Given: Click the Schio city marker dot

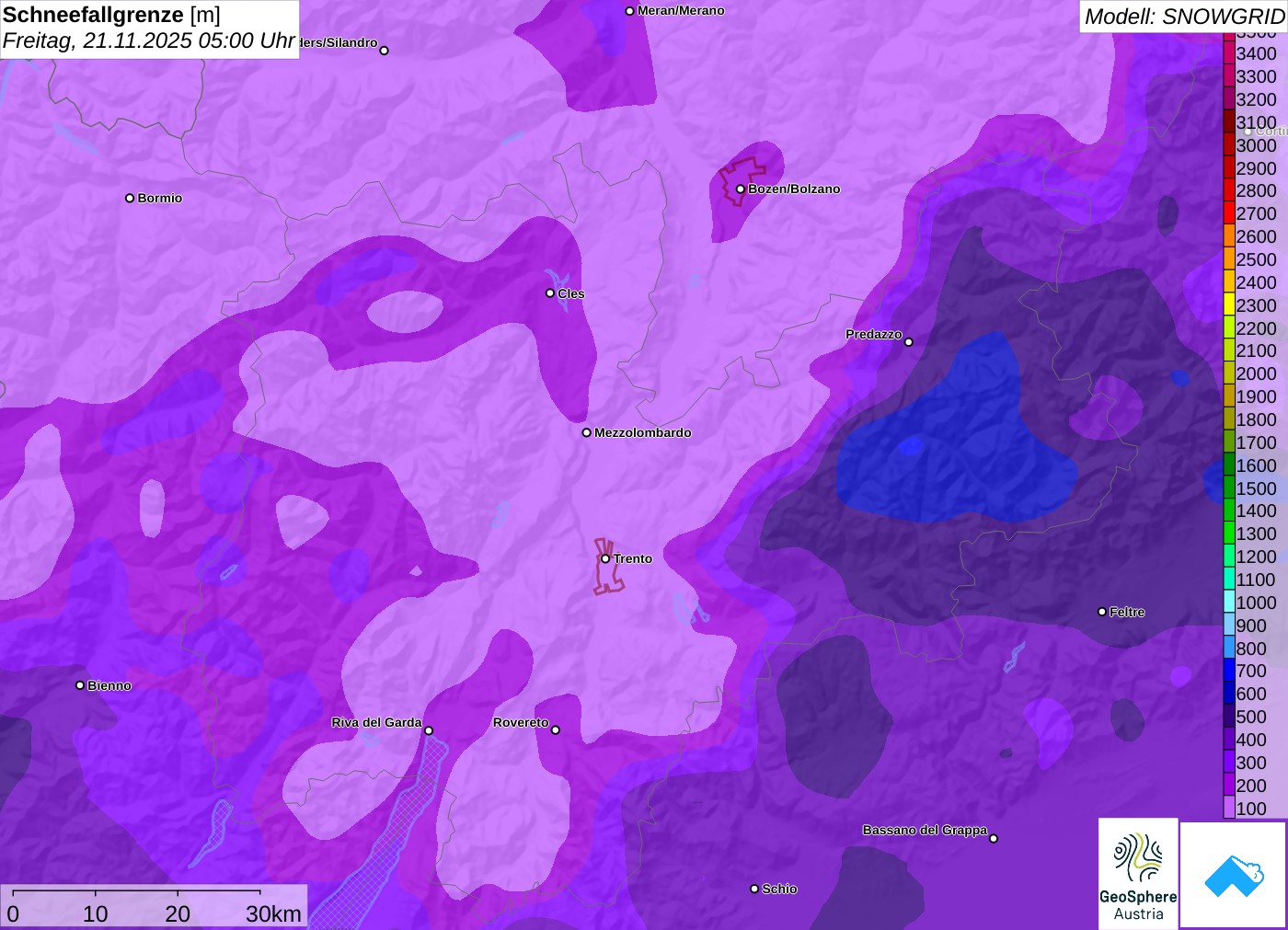Looking at the screenshot, I should [754, 889].
